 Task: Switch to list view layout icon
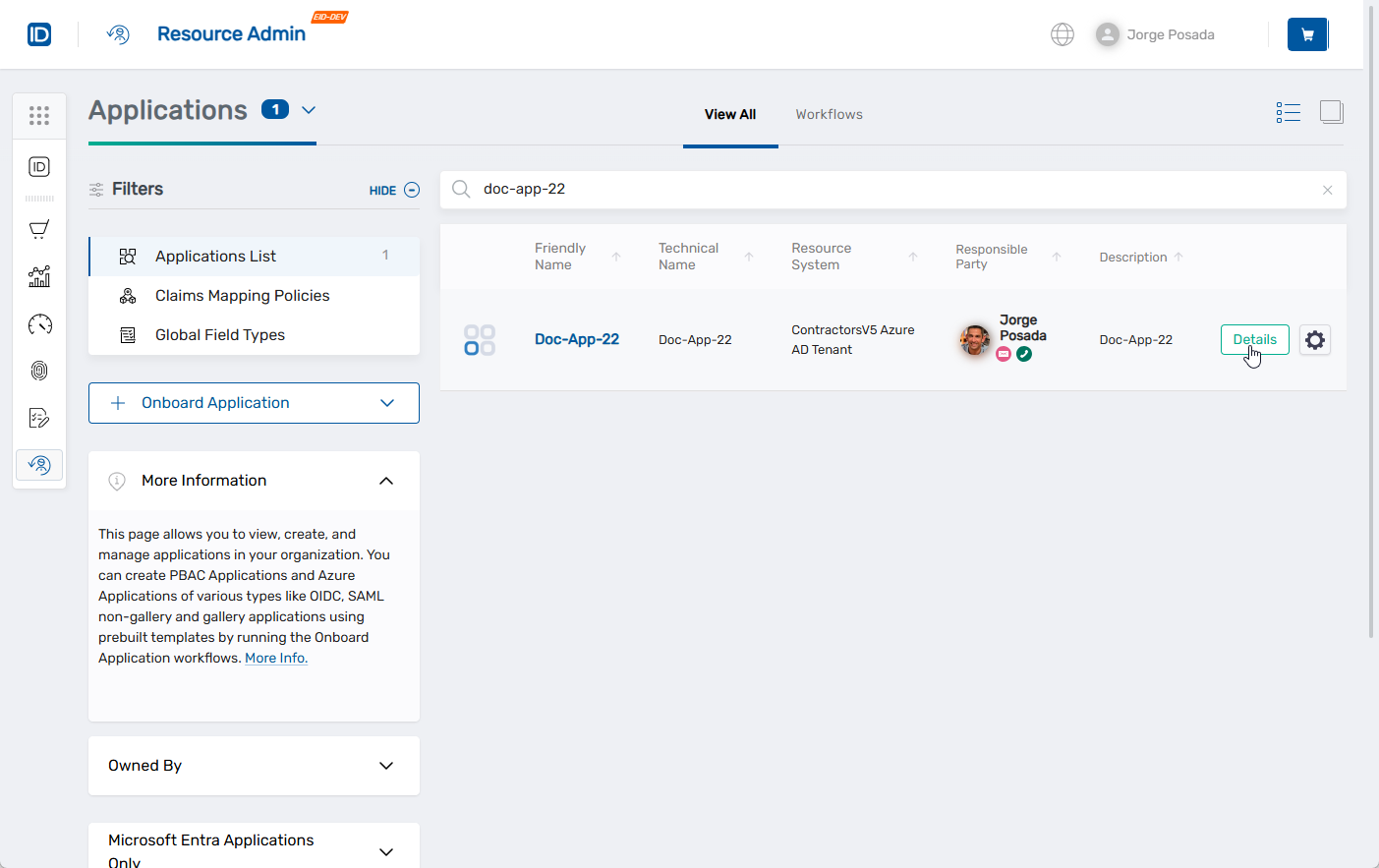(1288, 113)
